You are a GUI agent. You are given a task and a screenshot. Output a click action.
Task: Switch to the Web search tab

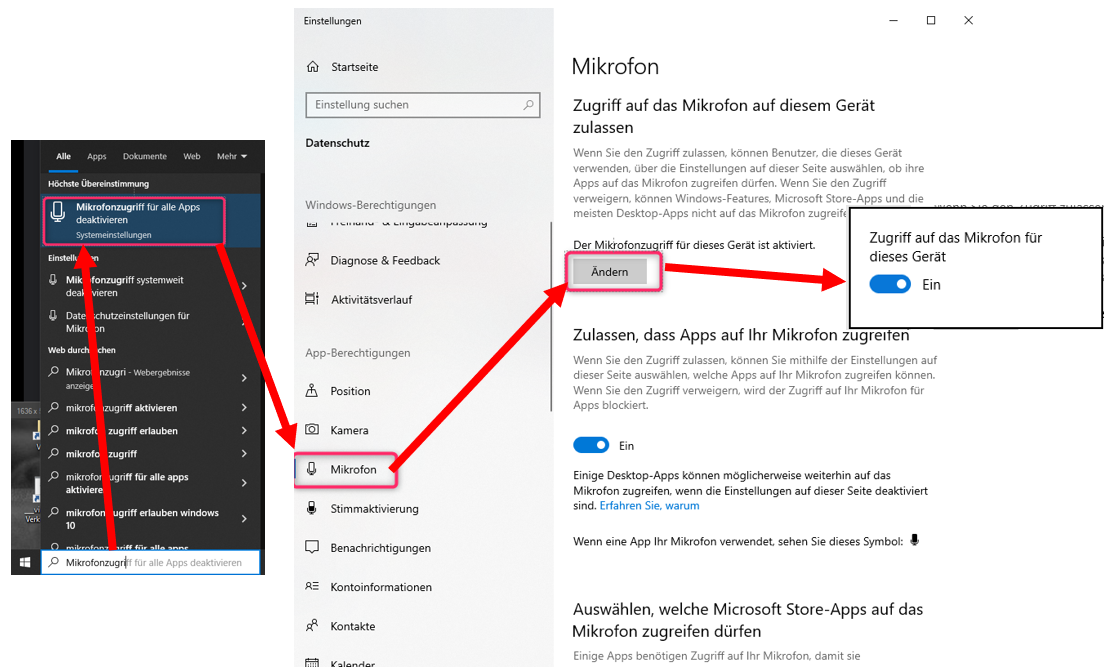coord(192,156)
